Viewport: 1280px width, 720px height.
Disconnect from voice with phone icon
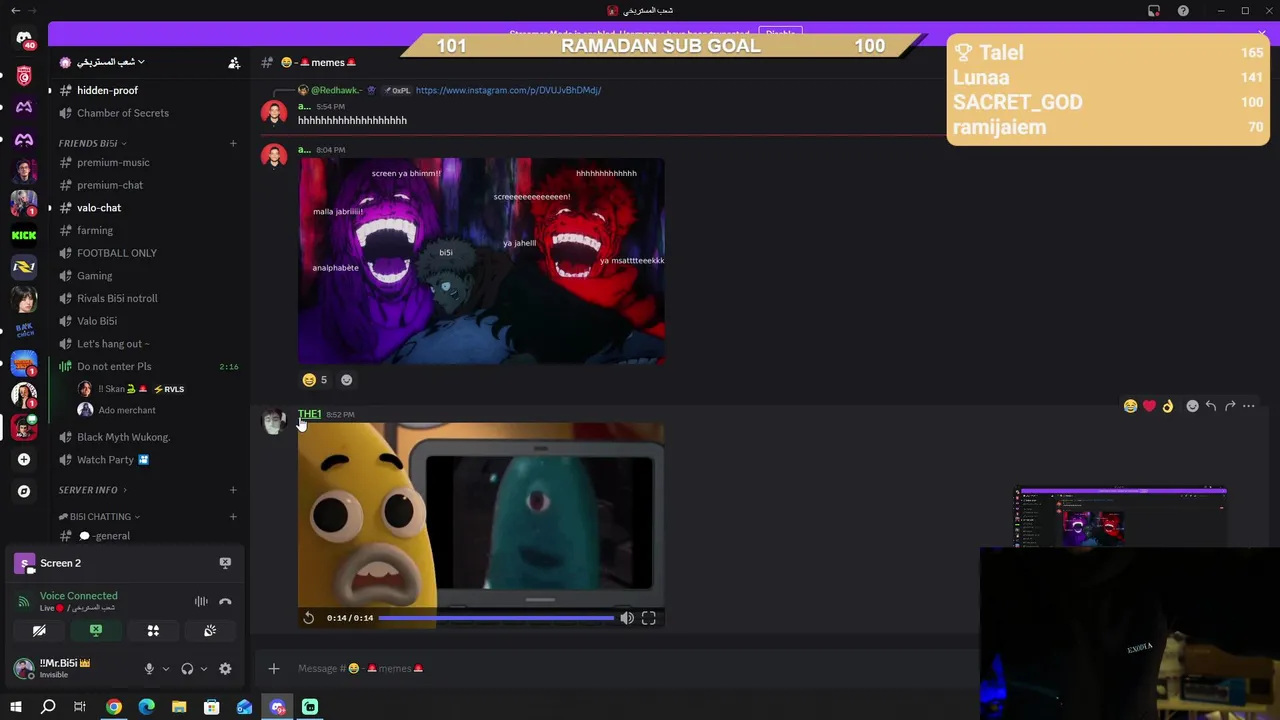pyautogui.click(x=225, y=601)
